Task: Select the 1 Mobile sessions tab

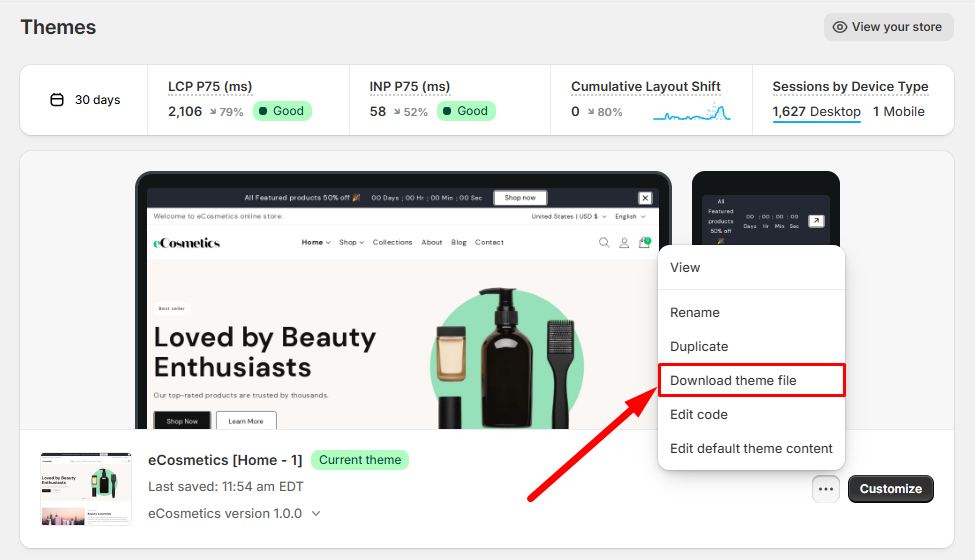Action: coord(899,112)
